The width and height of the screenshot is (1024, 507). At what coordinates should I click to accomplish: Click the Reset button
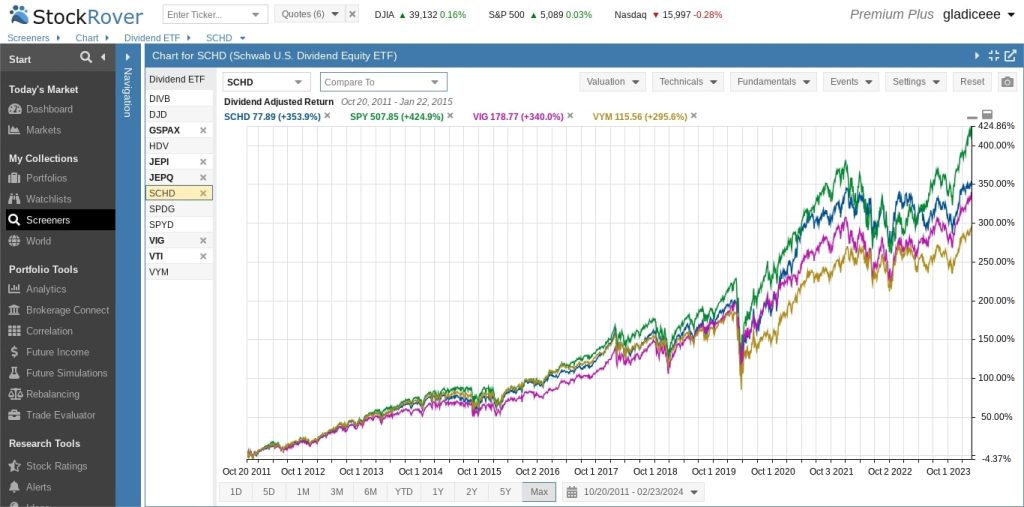[x=971, y=82]
